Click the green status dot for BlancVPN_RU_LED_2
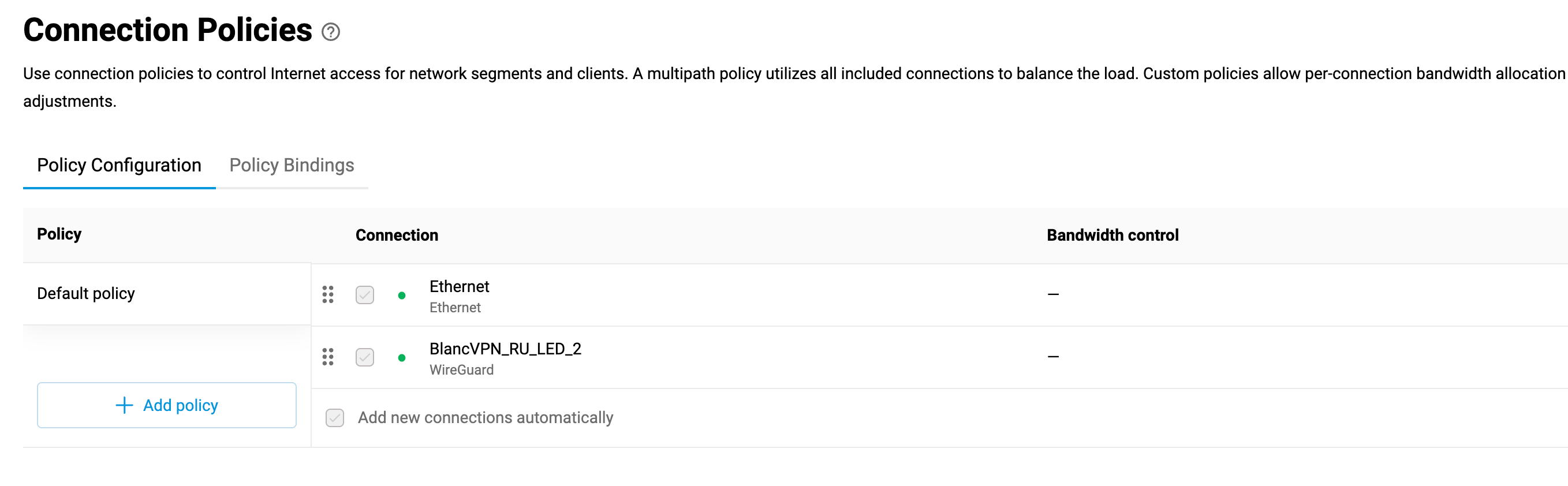1568x486 pixels. tap(402, 358)
